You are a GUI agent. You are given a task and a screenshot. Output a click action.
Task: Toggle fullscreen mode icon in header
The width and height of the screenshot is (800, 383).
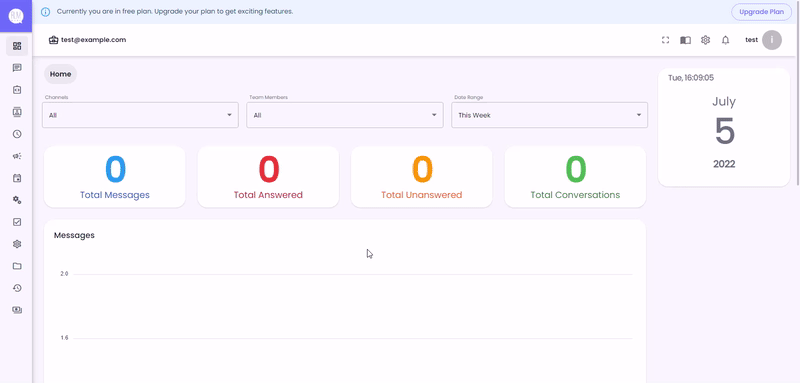click(665, 40)
